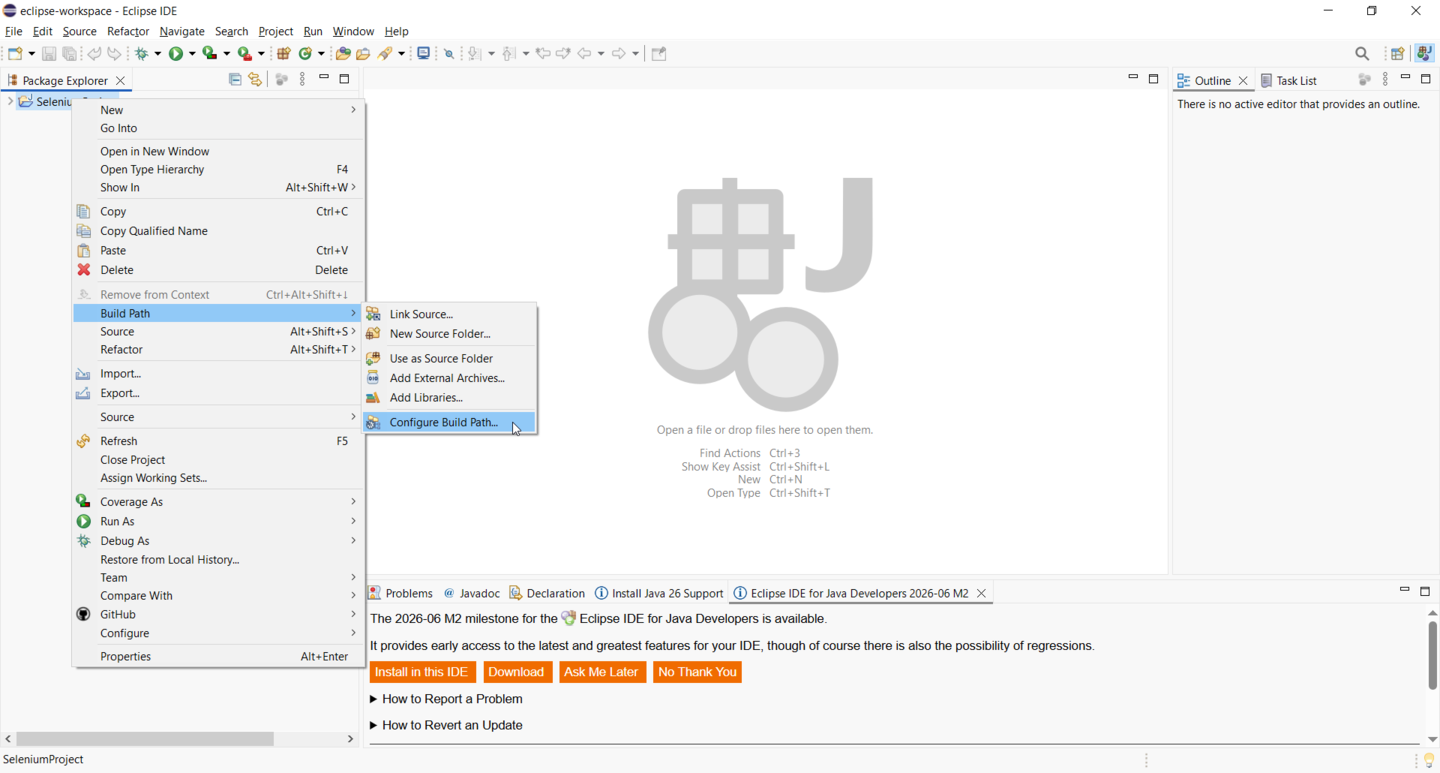Close the Eclipse IDE 2026-06 M2 tab
1440x773 pixels.
pyautogui.click(x=982, y=593)
